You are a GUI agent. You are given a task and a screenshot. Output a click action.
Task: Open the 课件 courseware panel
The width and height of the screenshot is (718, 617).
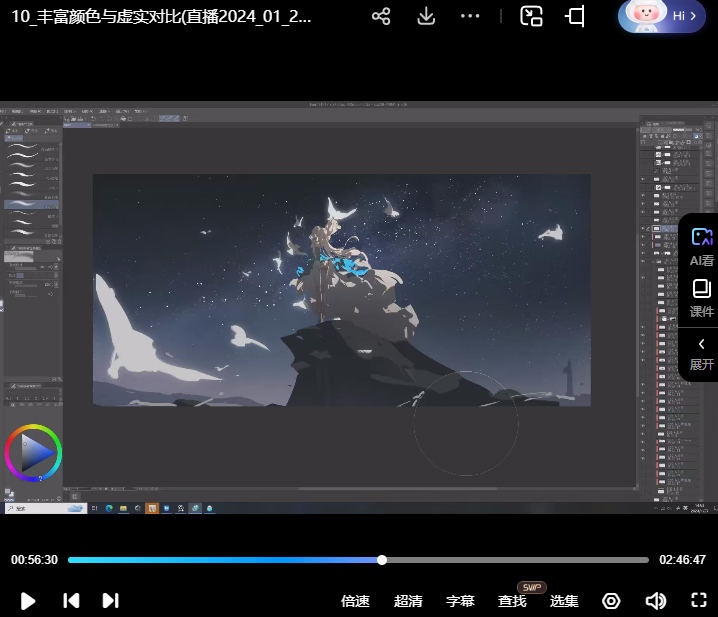pyautogui.click(x=701, y=298)
